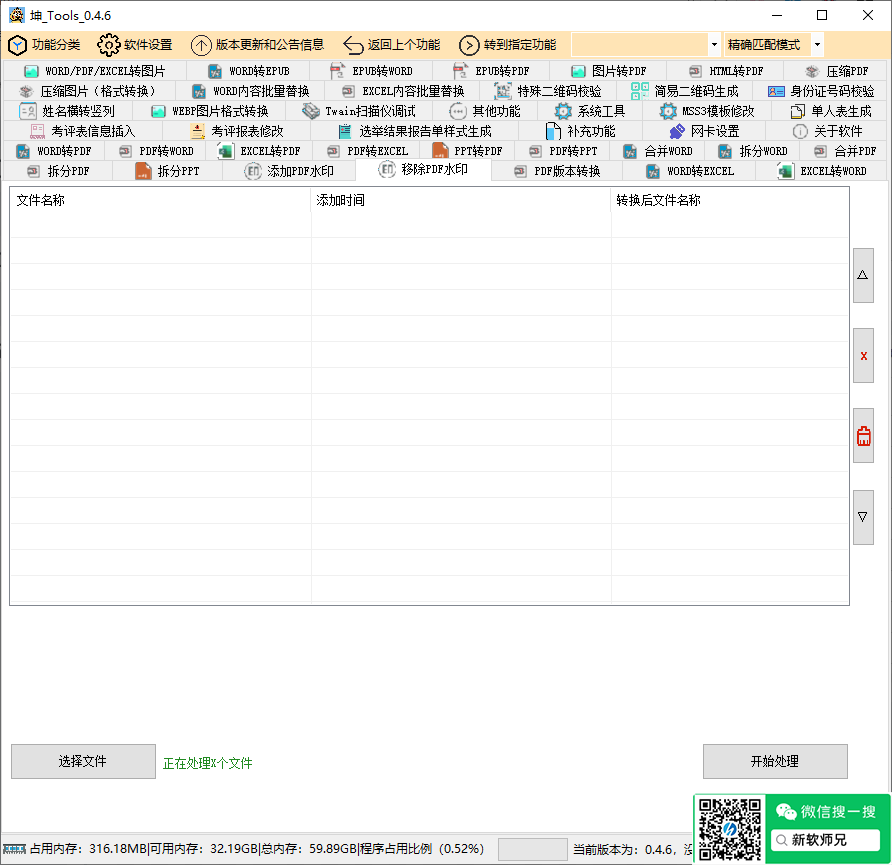Click the red trash clear-list icon
Image resolution: width=892 pixels, height=865 pixels.
863,436
